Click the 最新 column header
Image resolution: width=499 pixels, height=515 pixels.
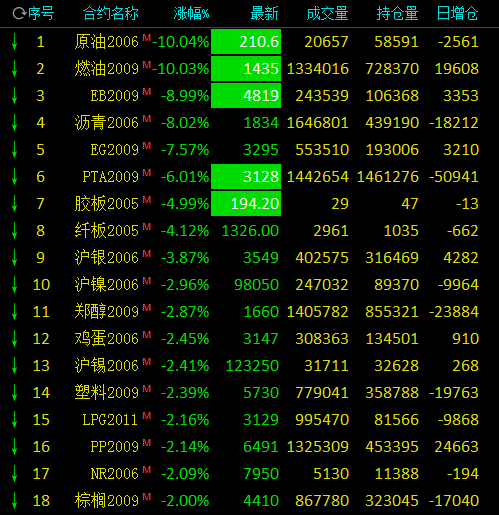pyautogui.click(x=264, y=14)
